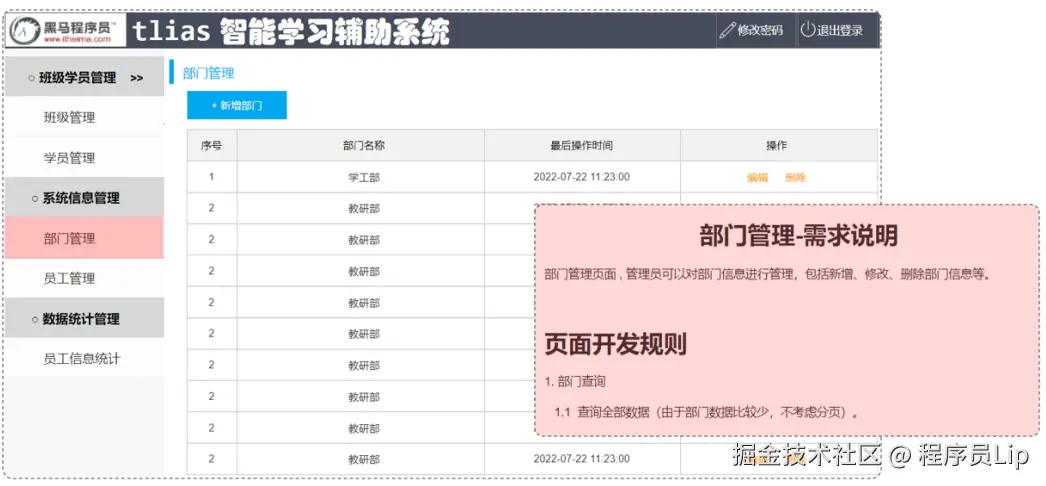Screen dimensions: 1046x486
Task: Click the 部门名称 column header
Action: [361, 145]
